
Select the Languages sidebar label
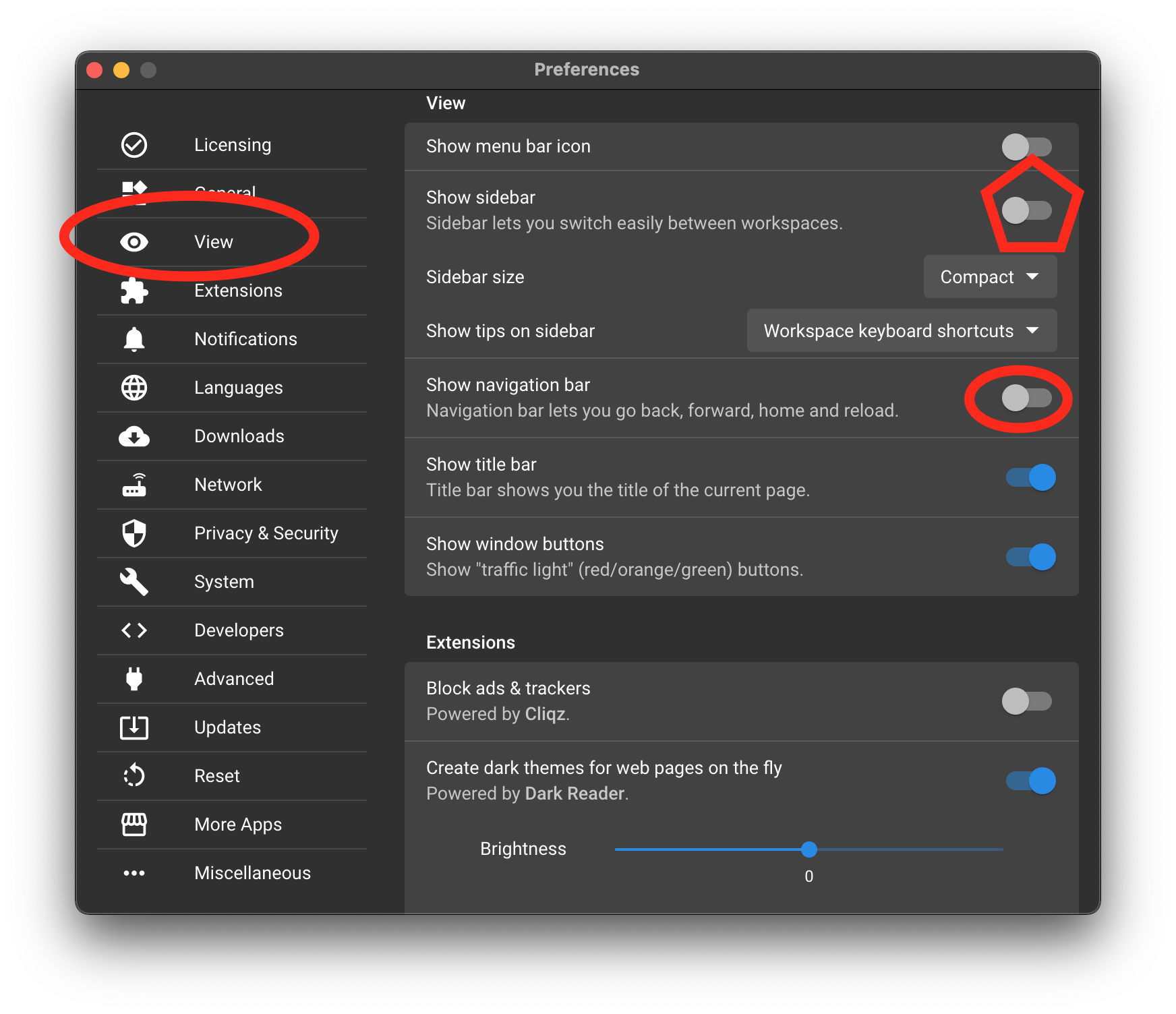point(238,388)
